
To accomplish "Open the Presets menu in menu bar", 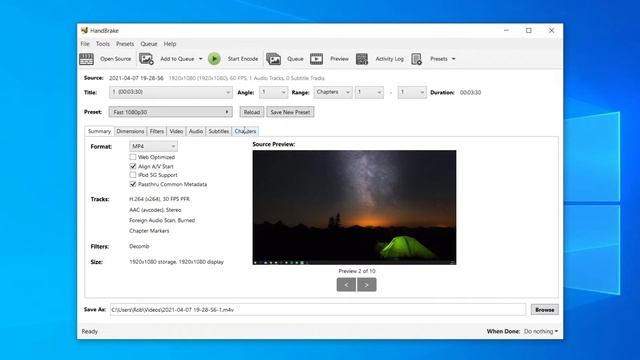I will pyautogui.click(x=125, y=44).
